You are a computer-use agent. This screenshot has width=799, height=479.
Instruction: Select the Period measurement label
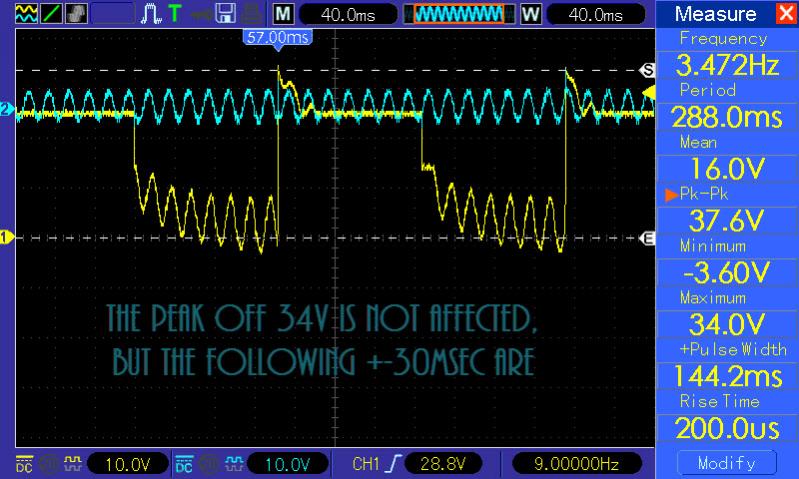[x=708, y=90]
